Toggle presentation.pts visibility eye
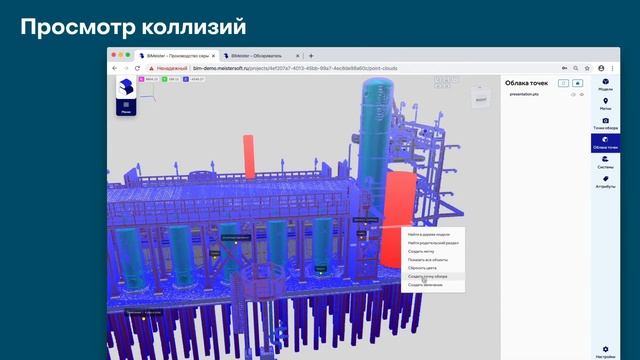The width and height of the screenshot is (640, 360). pyautogui.click(x=582, y=94)
